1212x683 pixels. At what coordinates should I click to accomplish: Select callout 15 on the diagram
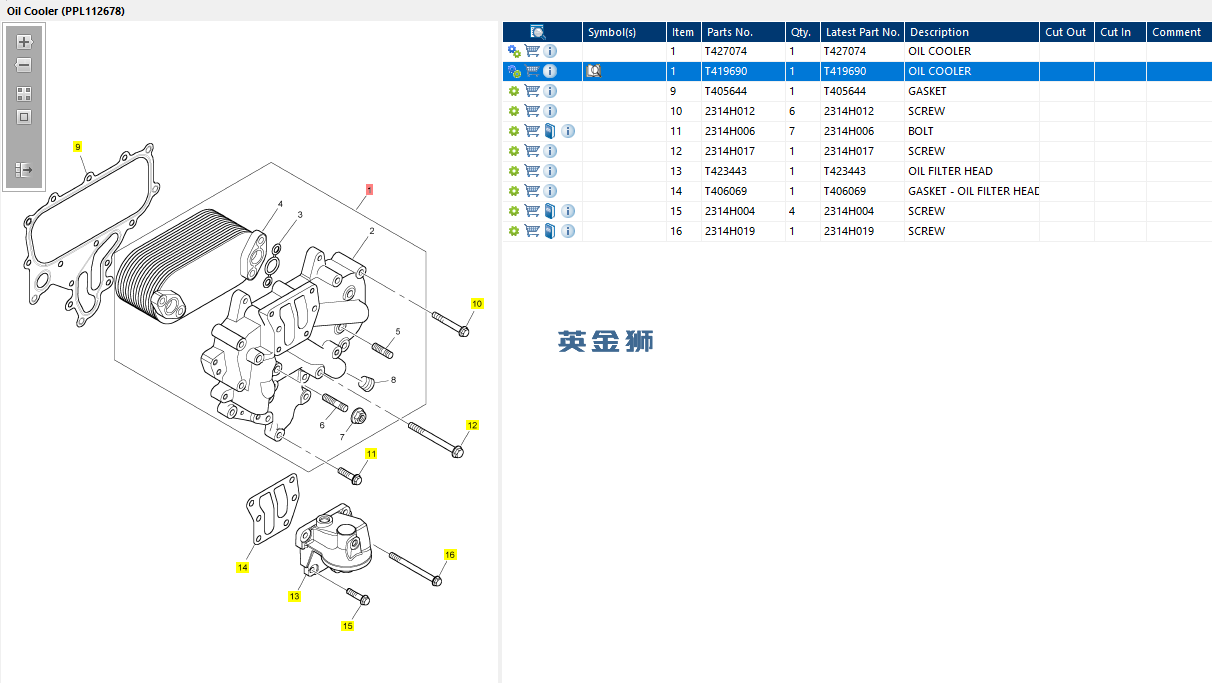[x=347, y=626]
